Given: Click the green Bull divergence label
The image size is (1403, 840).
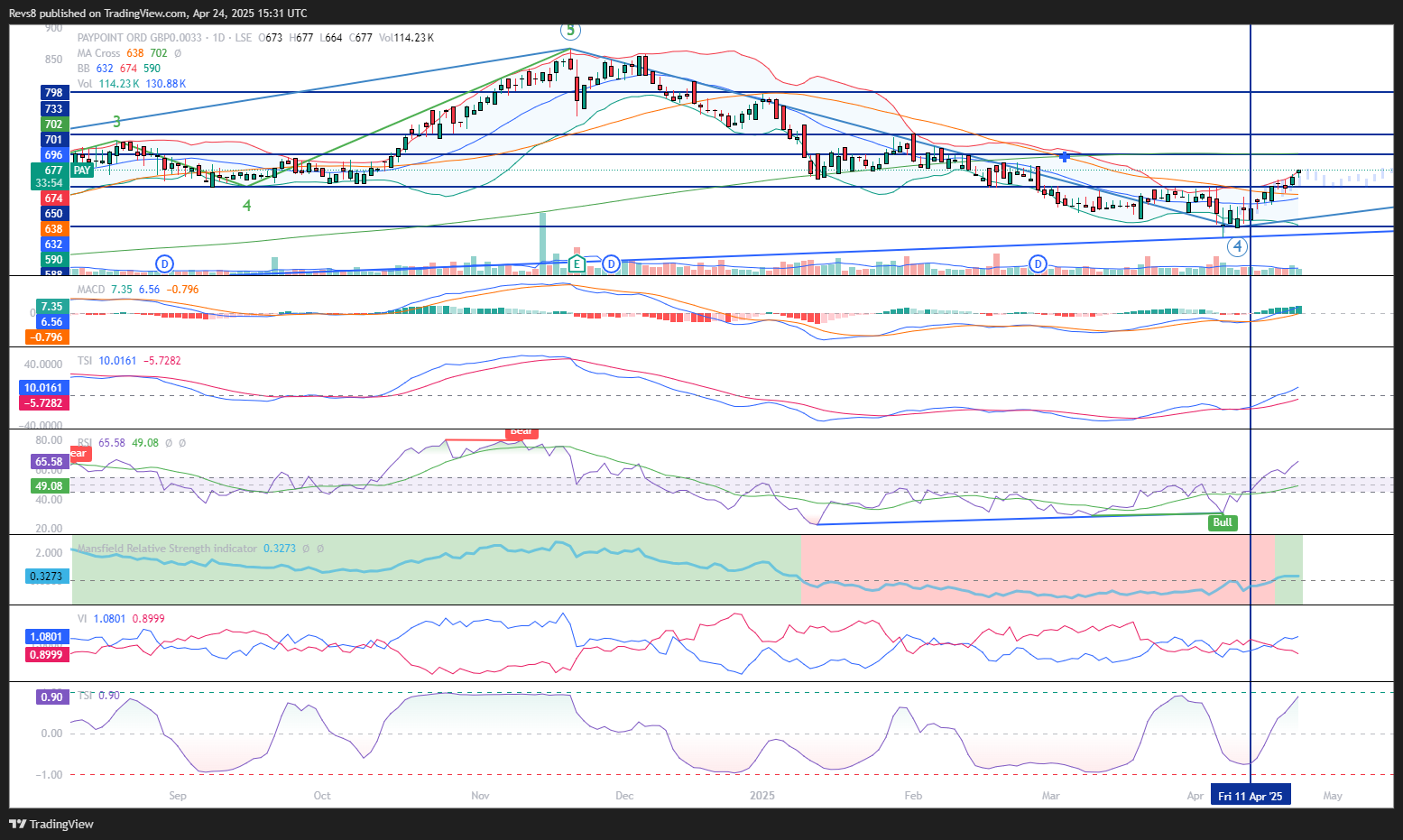Looking at the screenshot, I should tap(1223, 522).
